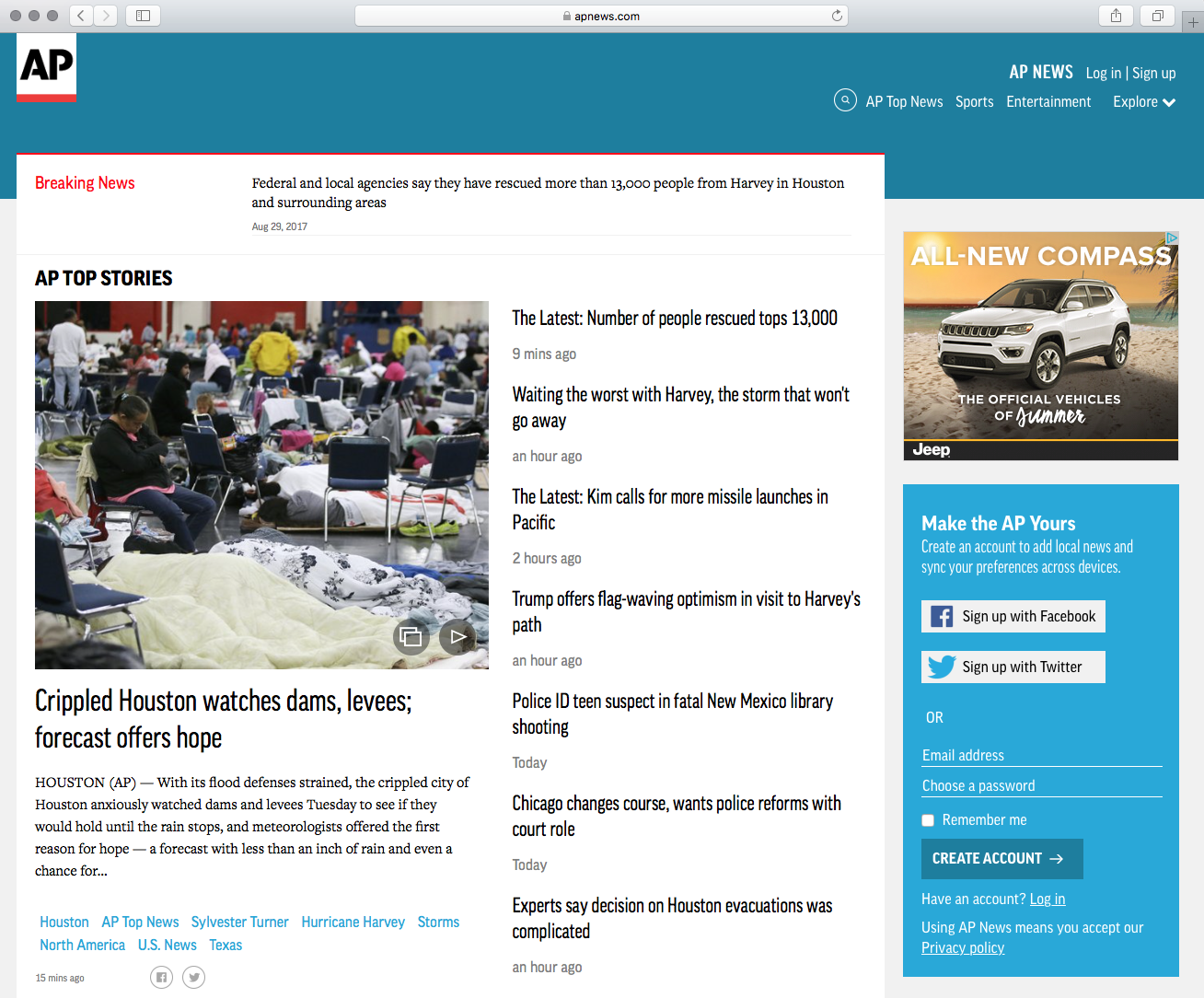
Task: Open 'Trump offers flag-waving optimism' story
Action: coord(687,612)
